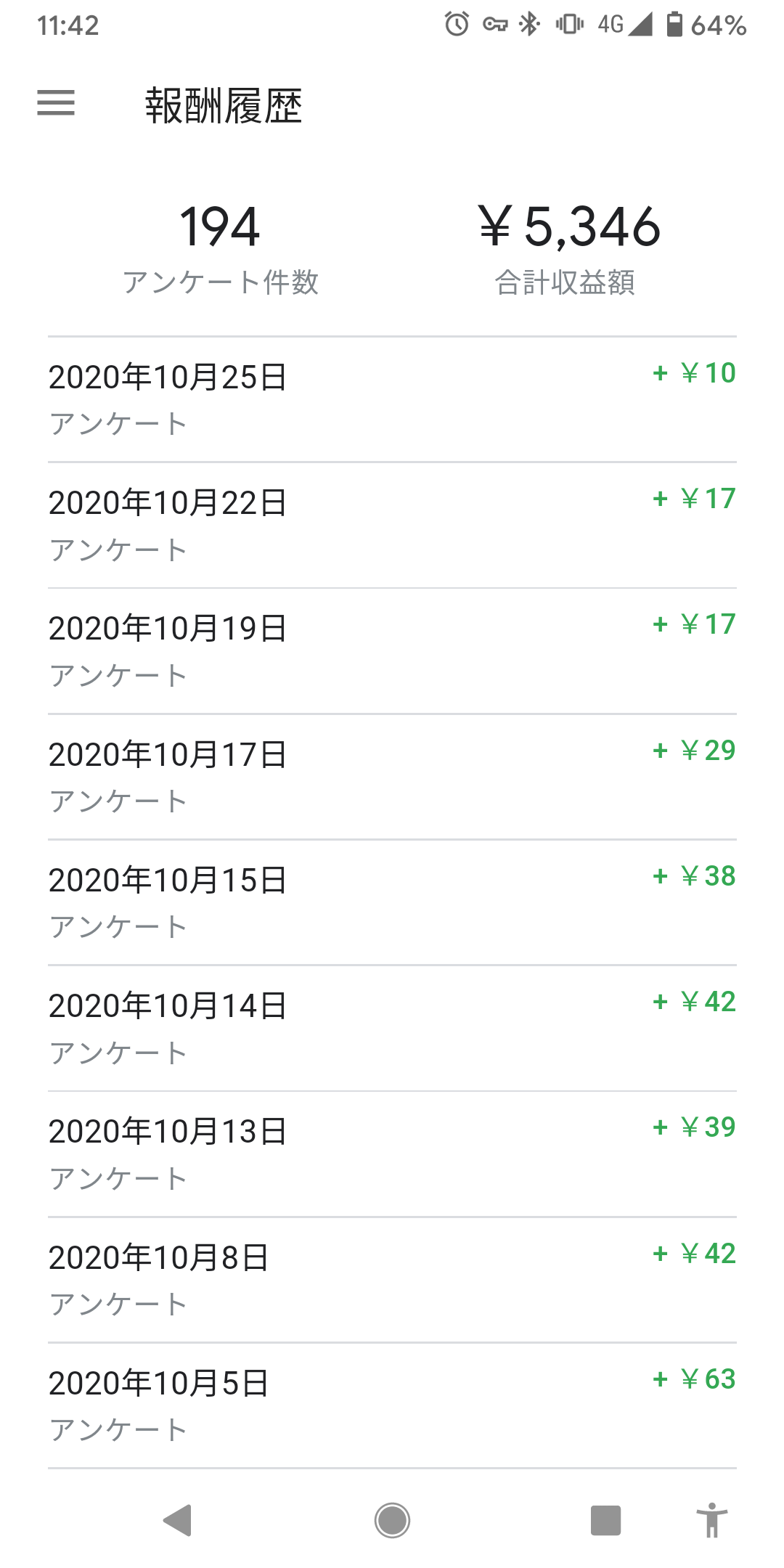
Task: Tap the battery 64% indicator
Action: point(706,25)
